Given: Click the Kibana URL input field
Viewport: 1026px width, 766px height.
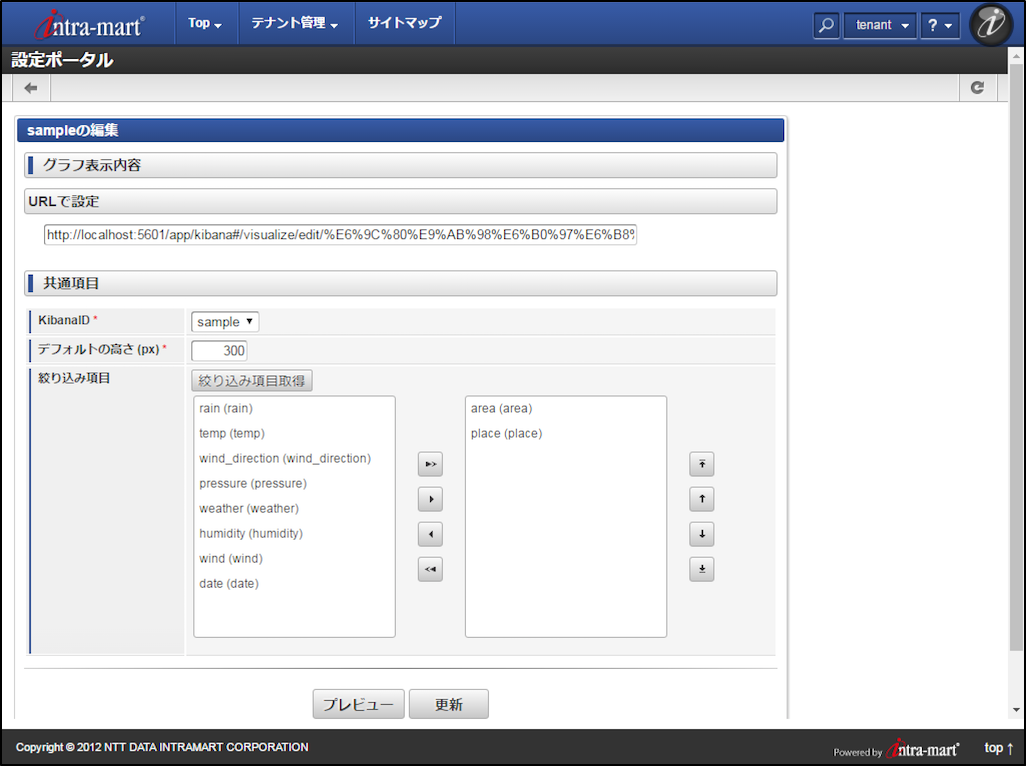Looking at the screenshot, I should coord(340,235).
